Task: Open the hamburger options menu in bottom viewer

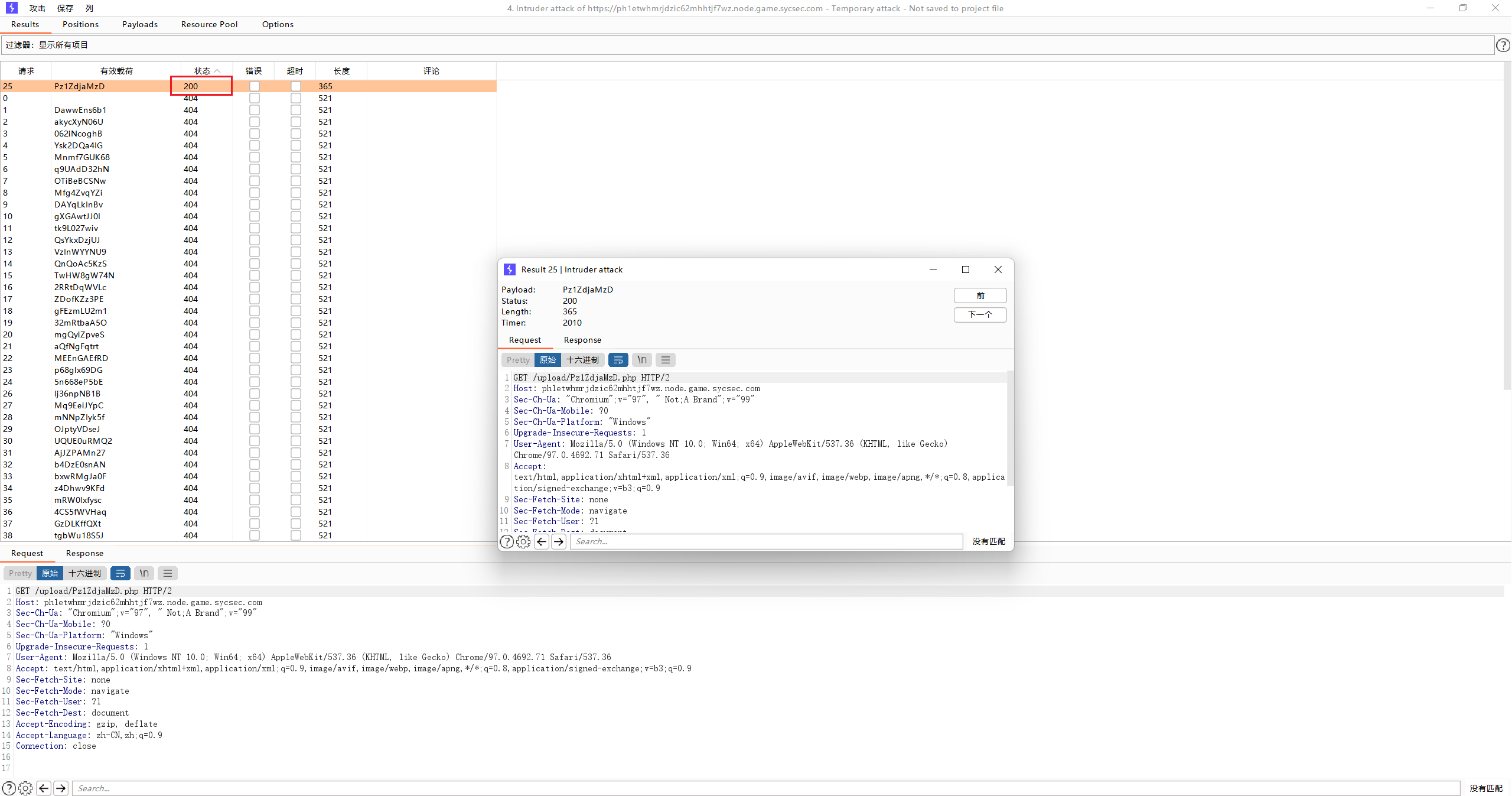Action: (x=168, y=573)
